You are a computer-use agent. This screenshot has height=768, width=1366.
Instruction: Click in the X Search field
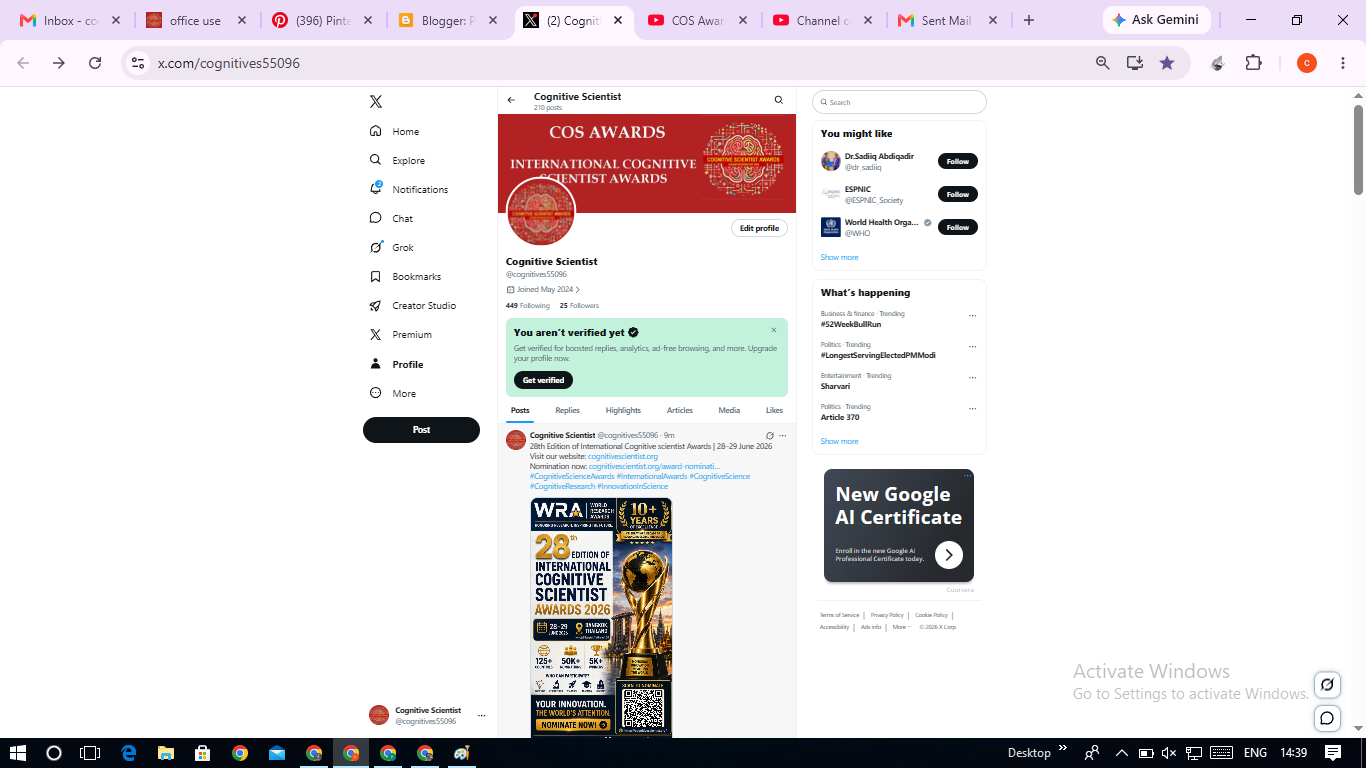[899, 102]
